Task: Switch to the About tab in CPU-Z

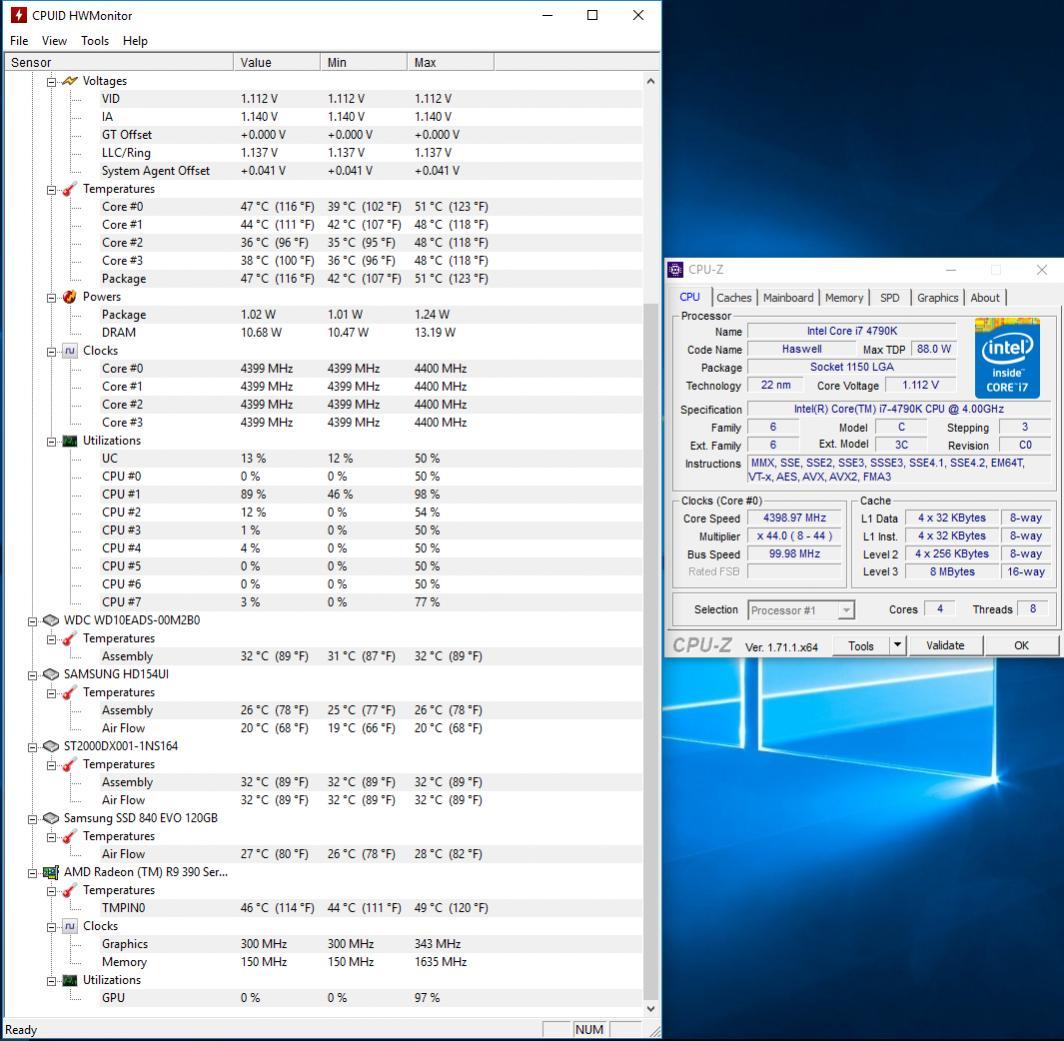Action: click(985, 297)
